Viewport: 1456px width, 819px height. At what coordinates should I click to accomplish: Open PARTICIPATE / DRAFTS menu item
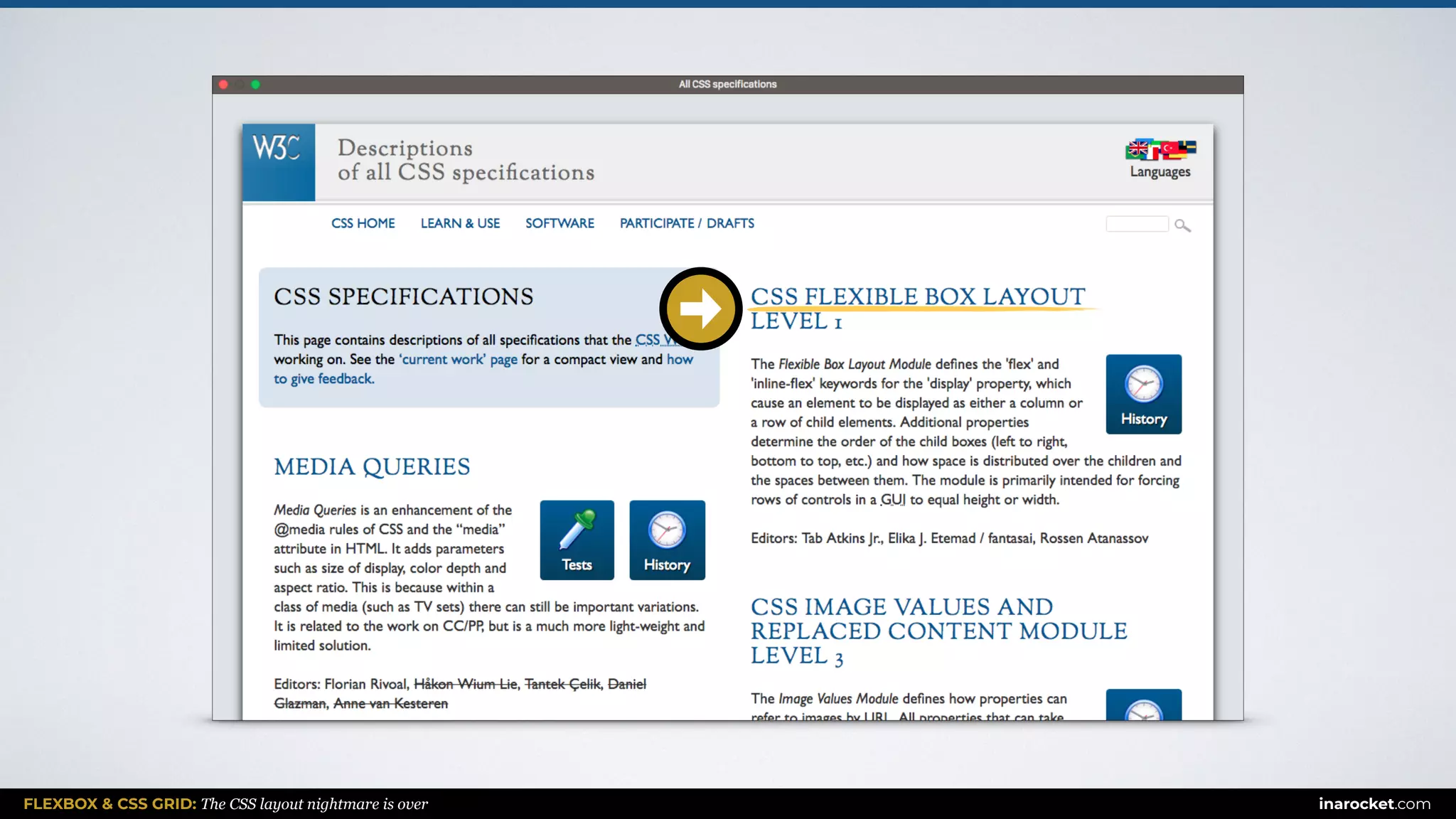point(687,223)
